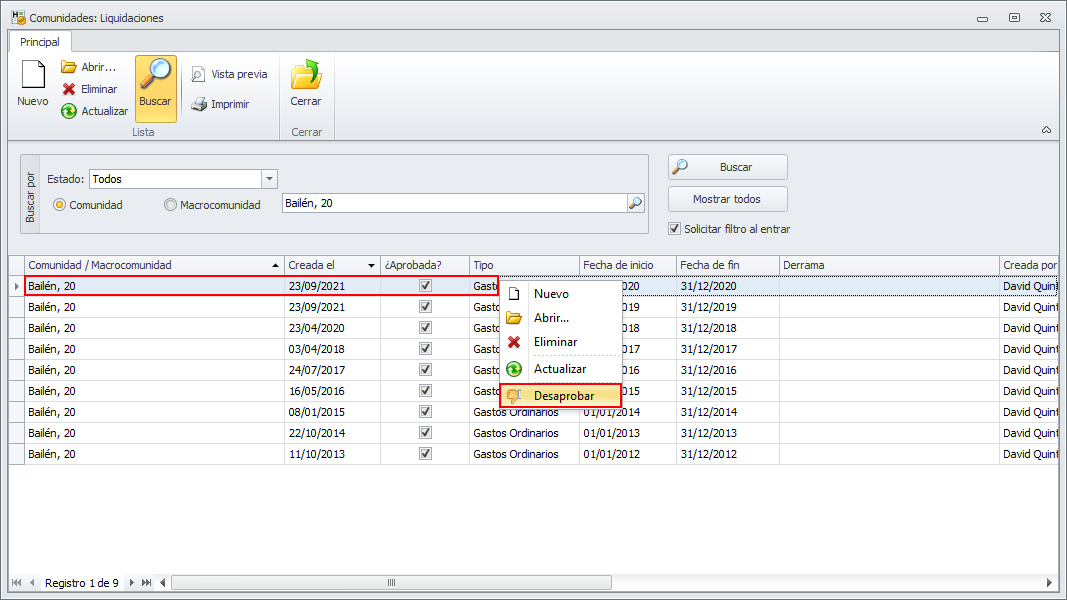Screen dimensions: 1067x600
Task: Toggle Solicitar filtro al entrar checkbox
Action: [674, 229]
